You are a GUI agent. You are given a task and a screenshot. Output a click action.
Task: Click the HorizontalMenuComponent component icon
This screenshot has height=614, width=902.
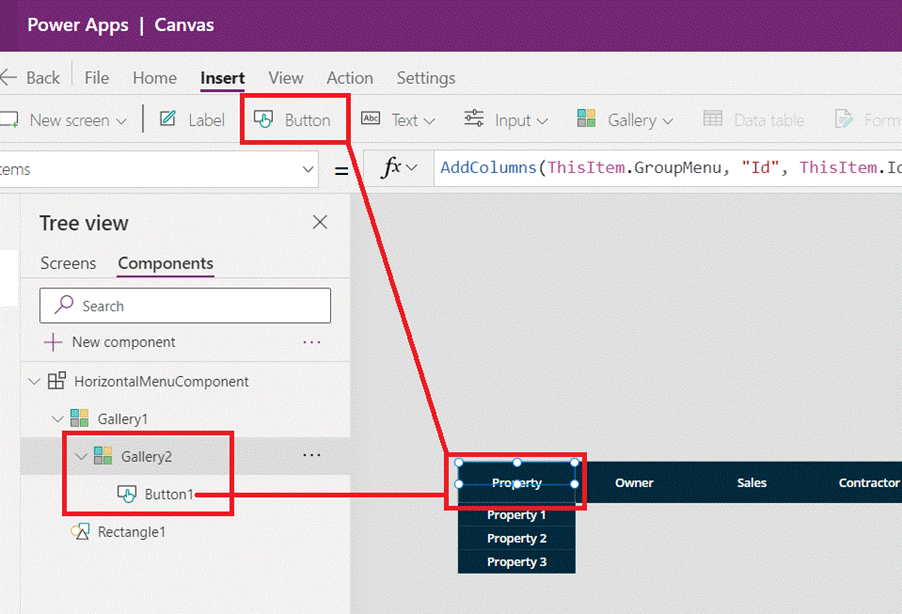pyautogui.click(x=56, y=380)
